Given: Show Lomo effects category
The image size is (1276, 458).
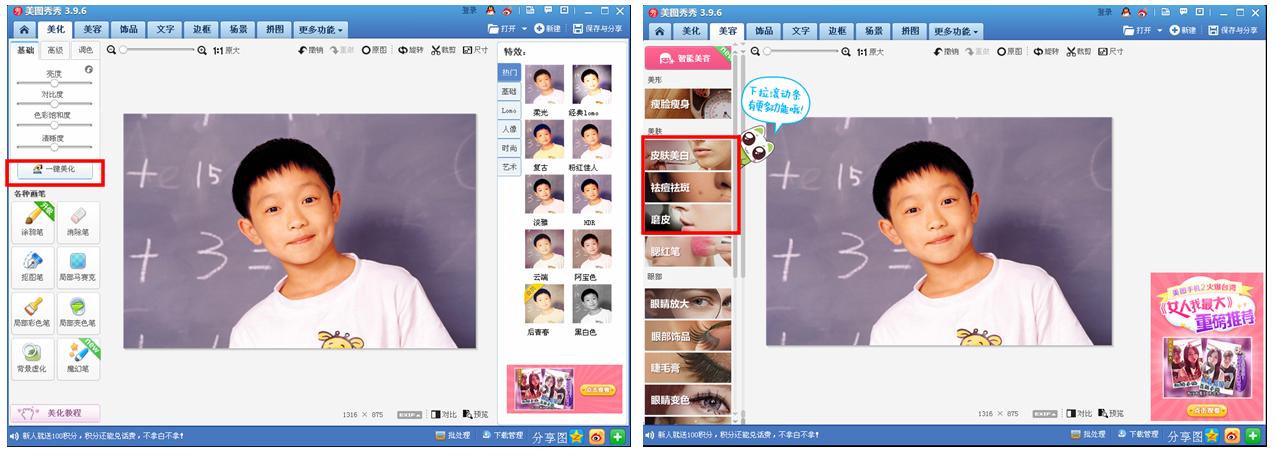Looking at the screenshot, I should [x=509, y=110].
